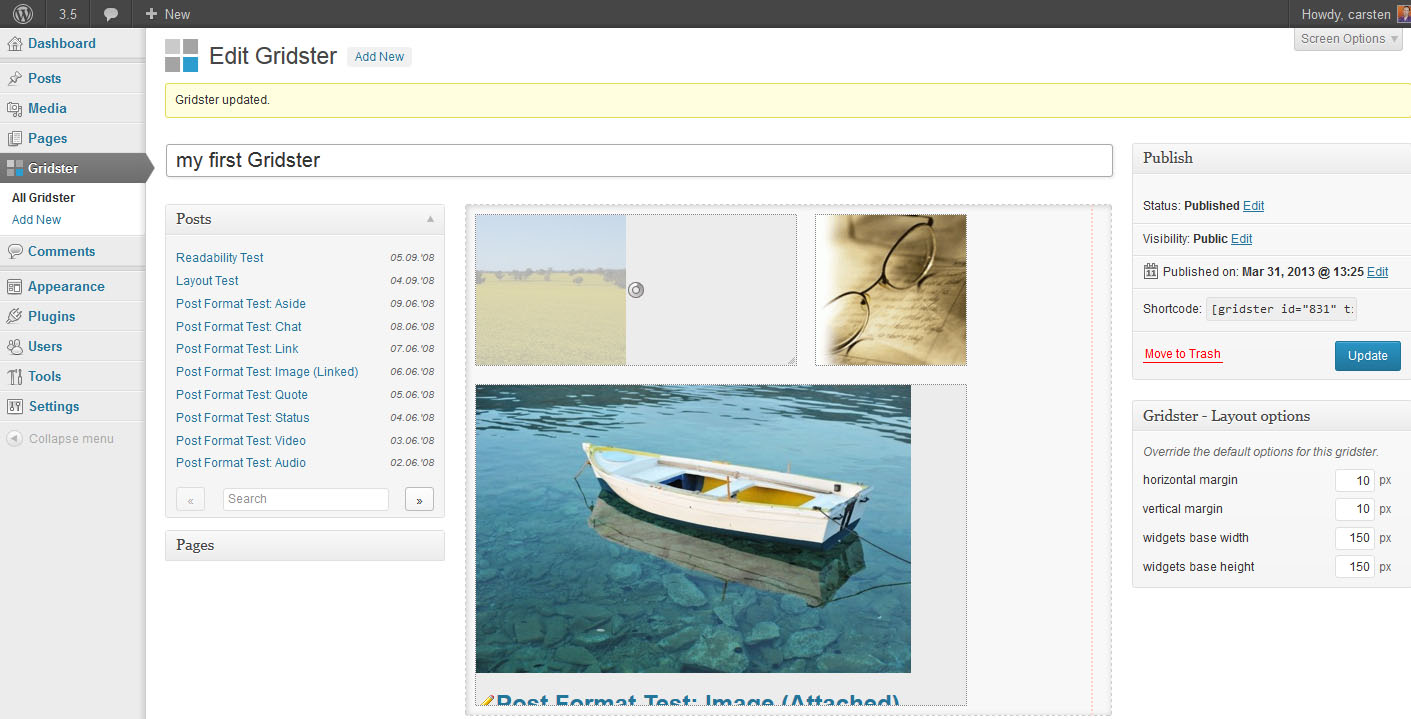1411x719 pixels.
Task: Click the Comments bubble icon in sidebar
Action: point(14,251)
